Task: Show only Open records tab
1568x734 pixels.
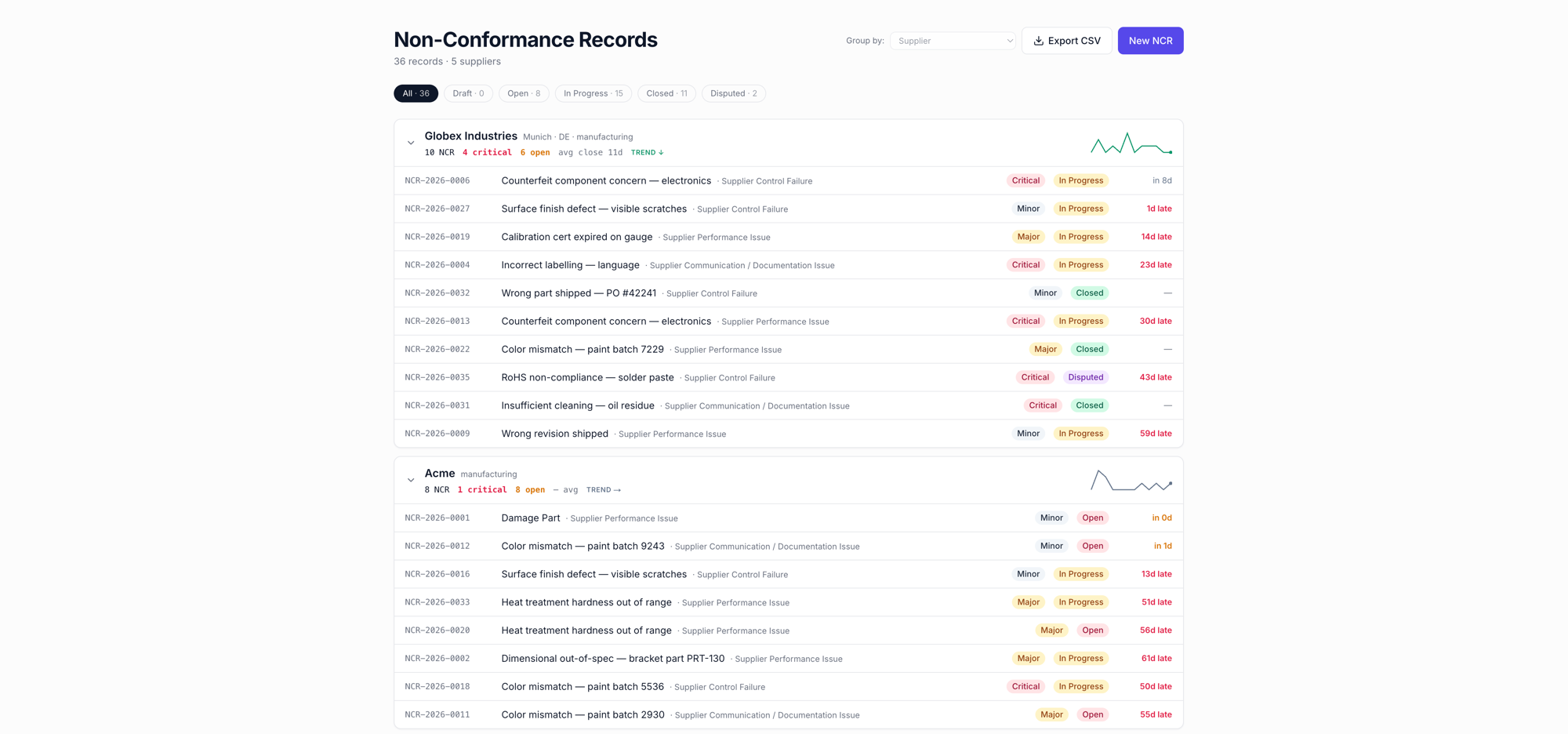Action: click(524, 93)
